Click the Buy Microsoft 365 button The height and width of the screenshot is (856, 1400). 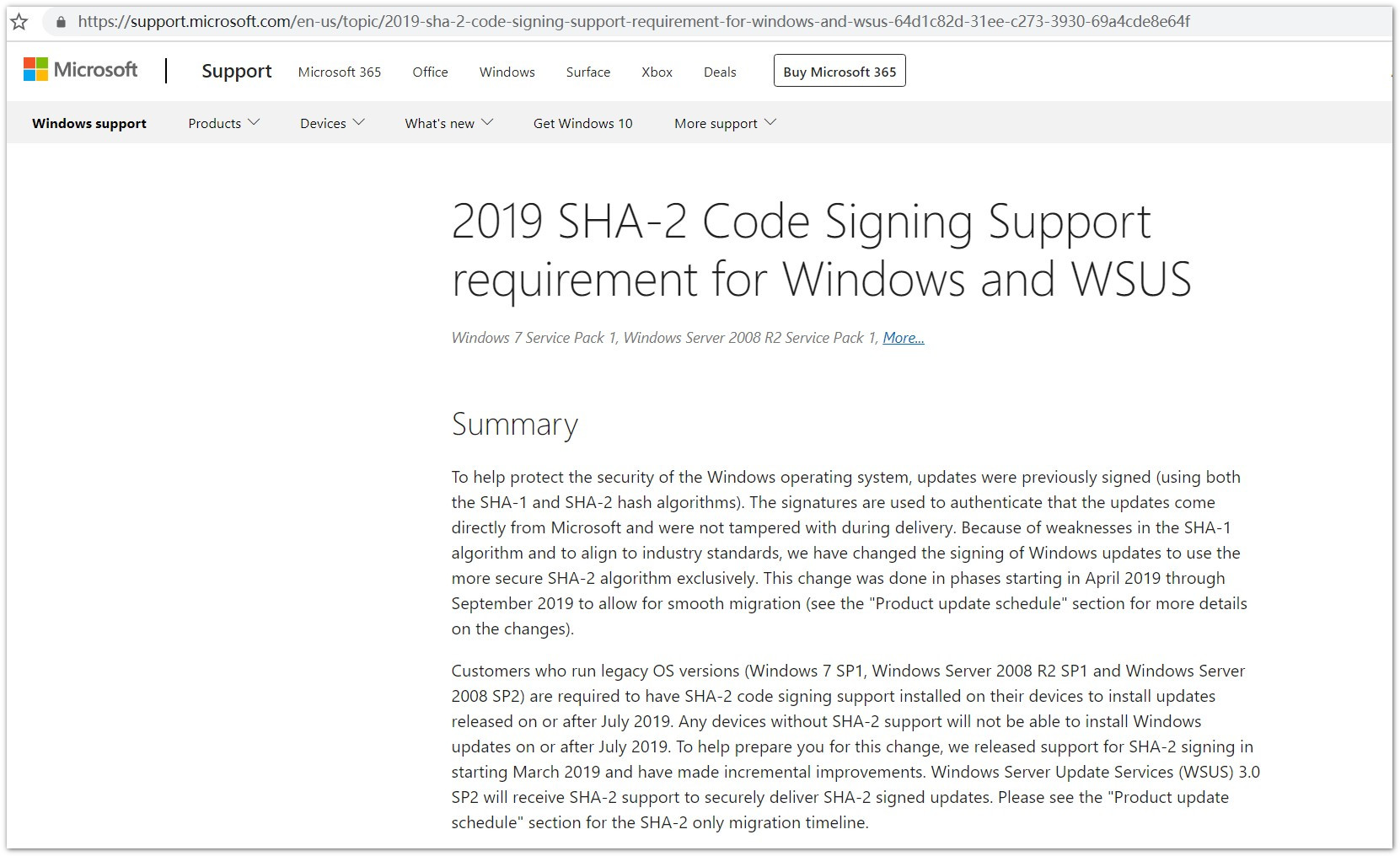(x=839, y=72)
